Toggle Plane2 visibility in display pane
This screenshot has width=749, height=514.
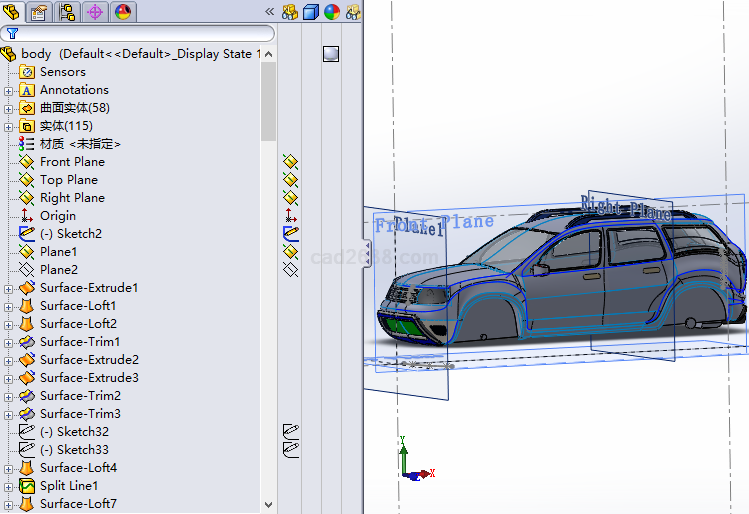pos(291,270)
